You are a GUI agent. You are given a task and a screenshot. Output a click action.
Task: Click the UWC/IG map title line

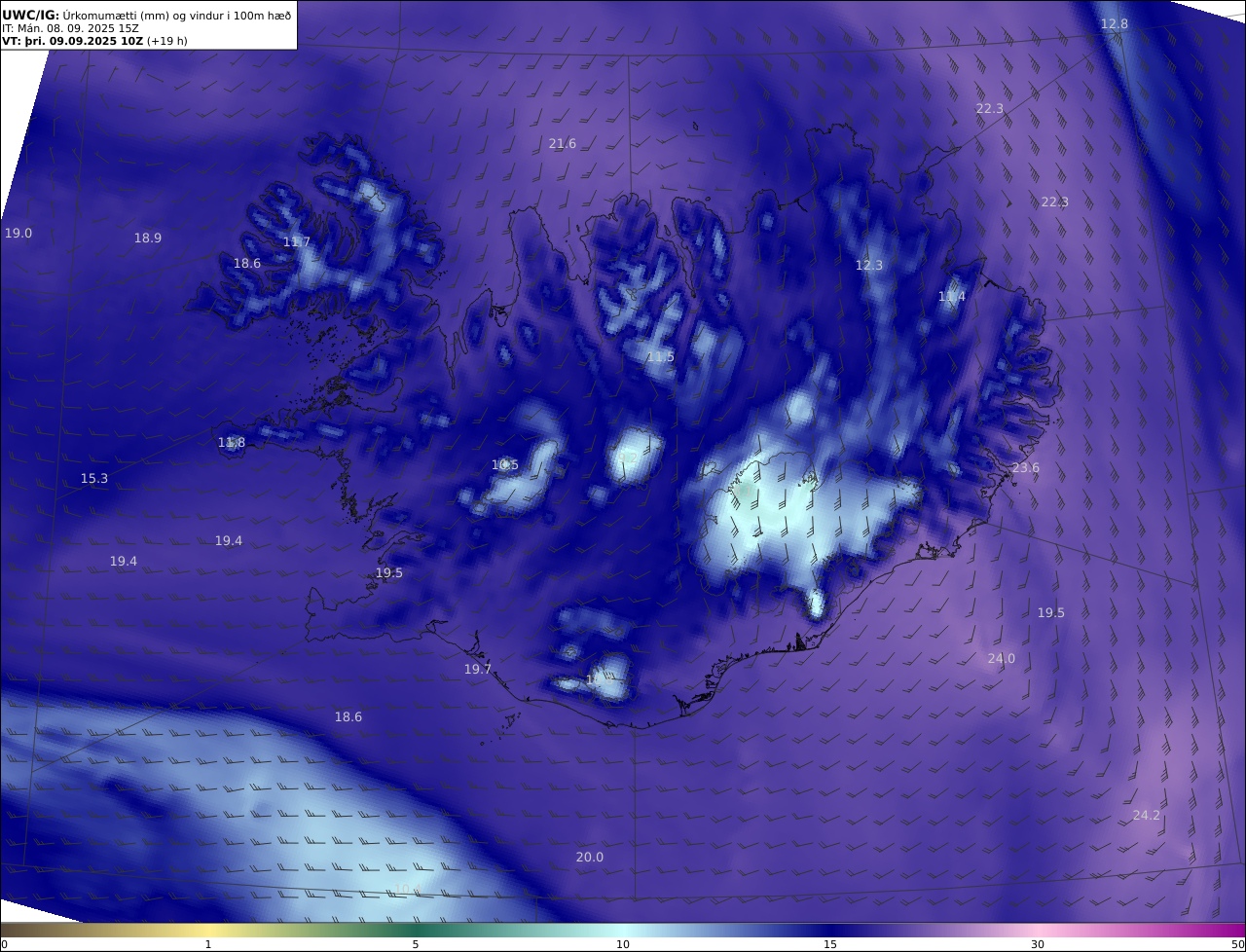coord(147,16)
